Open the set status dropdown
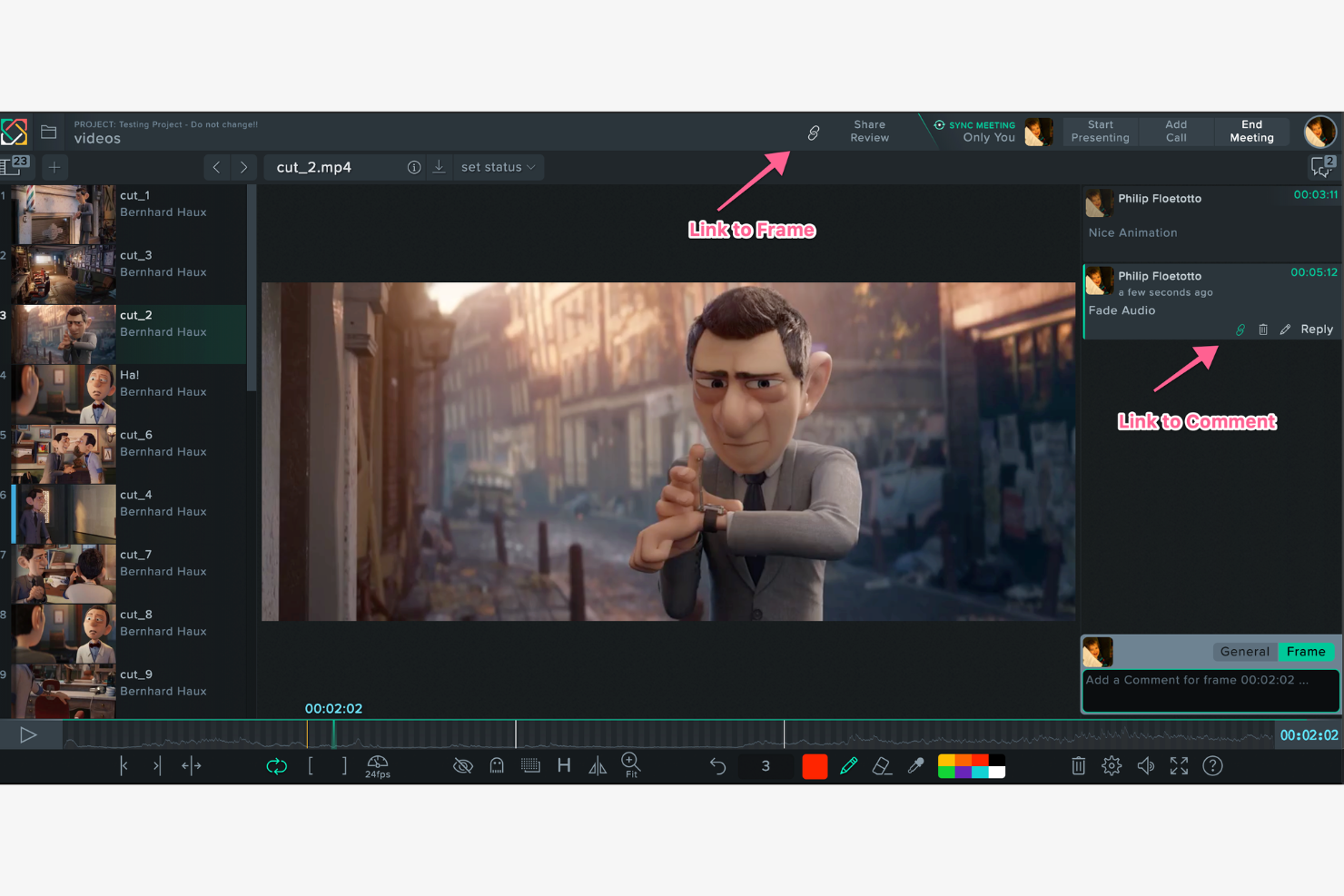This screenshot has width=1344, height=896. click(x=498, y=167)
